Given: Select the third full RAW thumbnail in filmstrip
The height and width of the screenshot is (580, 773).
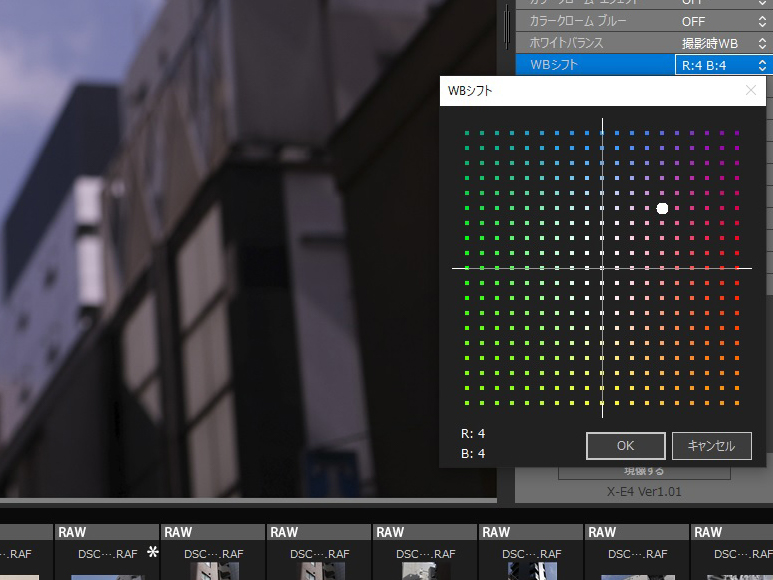Looking at the screenshot, I should pyautogui.click(x=318, y=552).
